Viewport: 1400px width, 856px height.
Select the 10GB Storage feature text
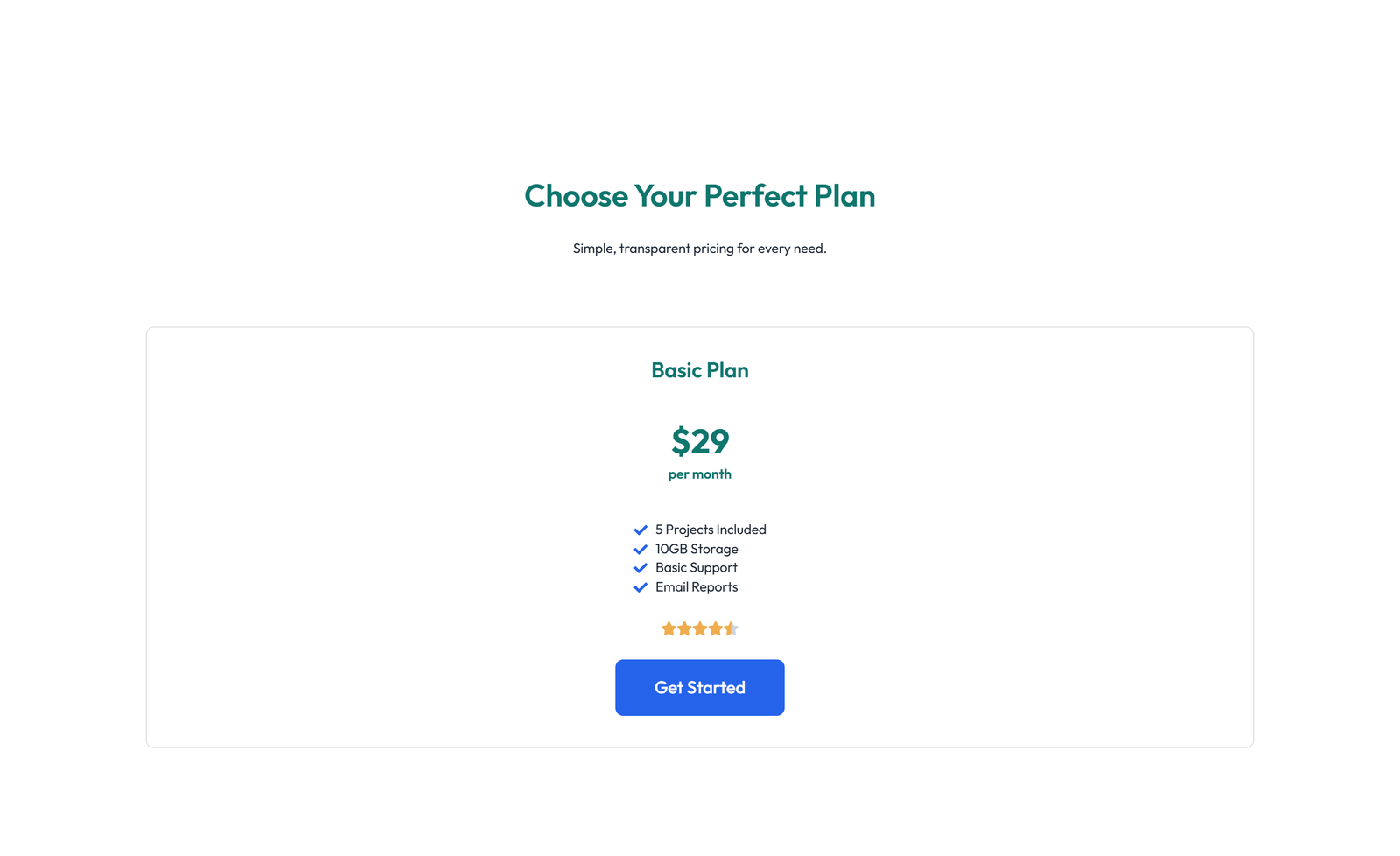696,549
